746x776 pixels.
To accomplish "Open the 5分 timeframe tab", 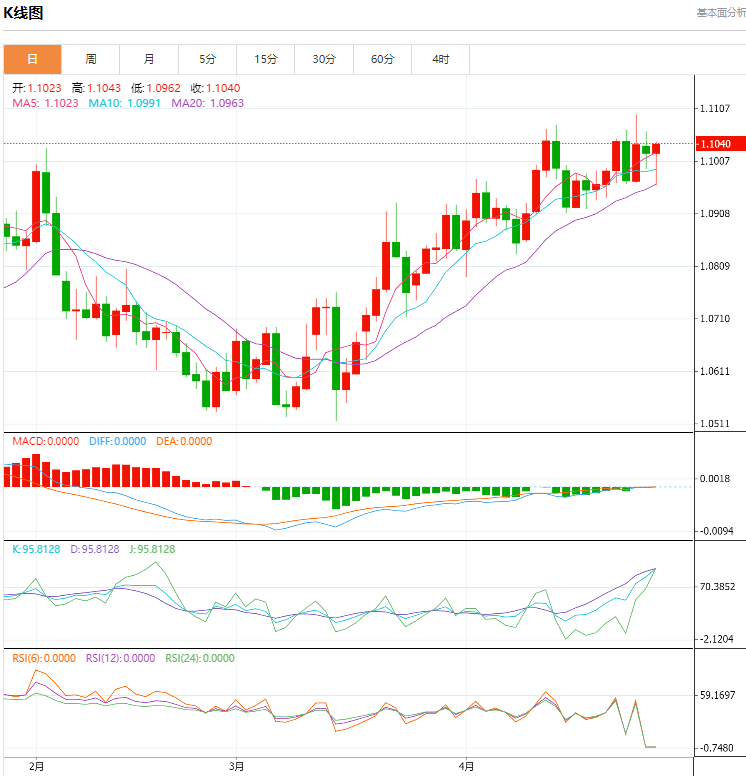I will [x=207, y=59].
